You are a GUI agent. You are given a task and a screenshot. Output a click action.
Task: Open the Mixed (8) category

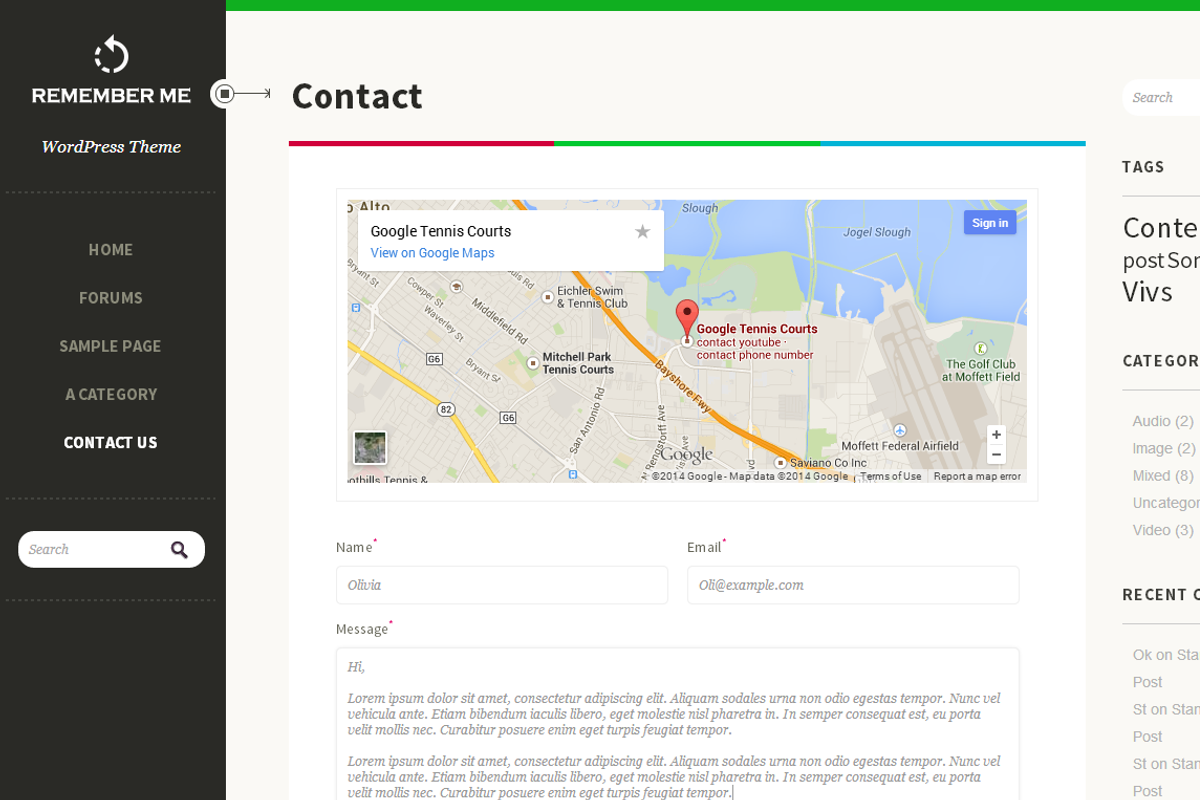[x=1163, y=475]
